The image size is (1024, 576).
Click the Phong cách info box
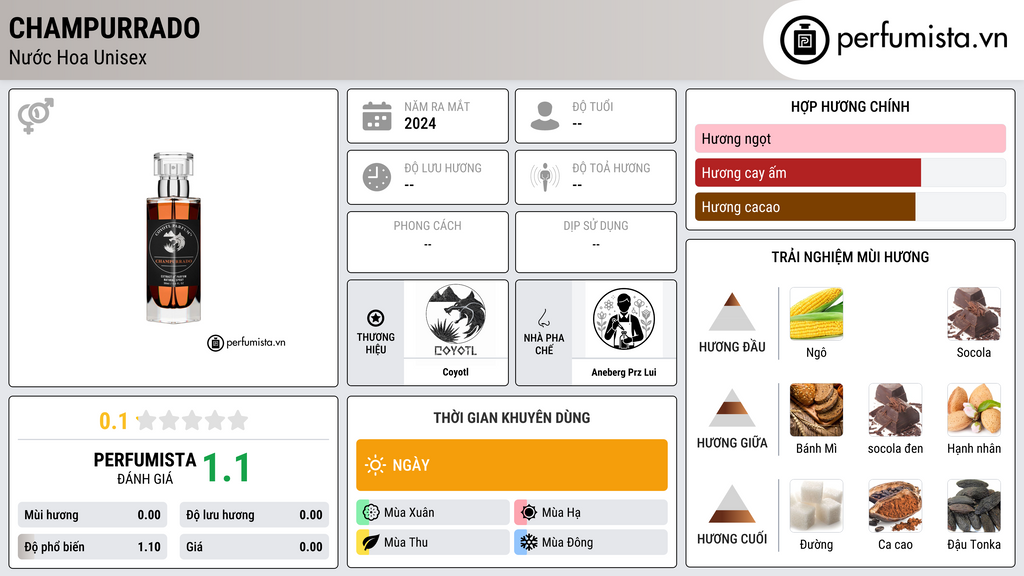(x=428, y=242)
